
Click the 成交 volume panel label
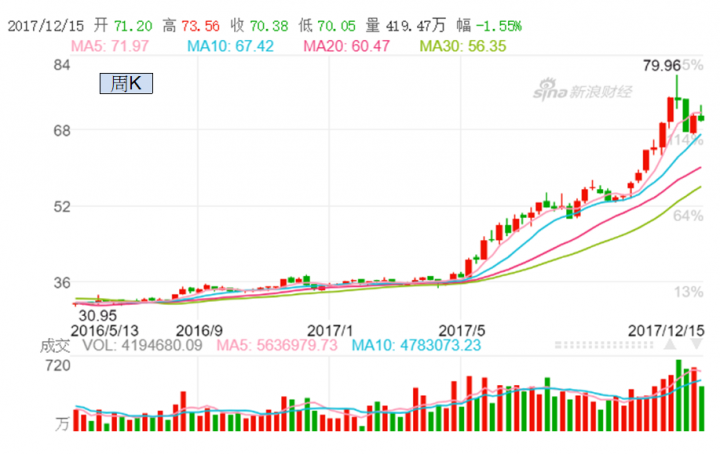tap(55, 346)
